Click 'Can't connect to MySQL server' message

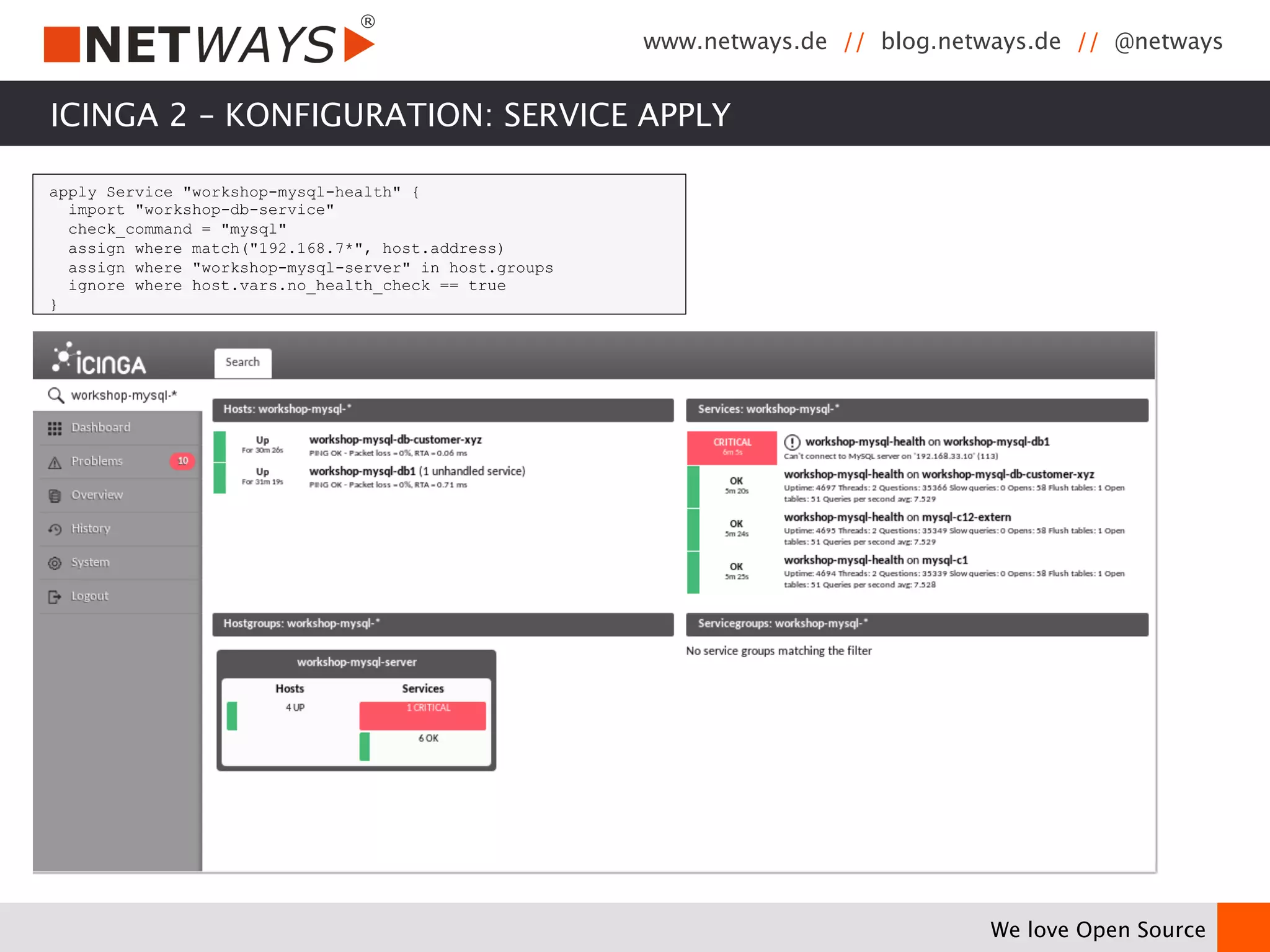coord(891,456)
